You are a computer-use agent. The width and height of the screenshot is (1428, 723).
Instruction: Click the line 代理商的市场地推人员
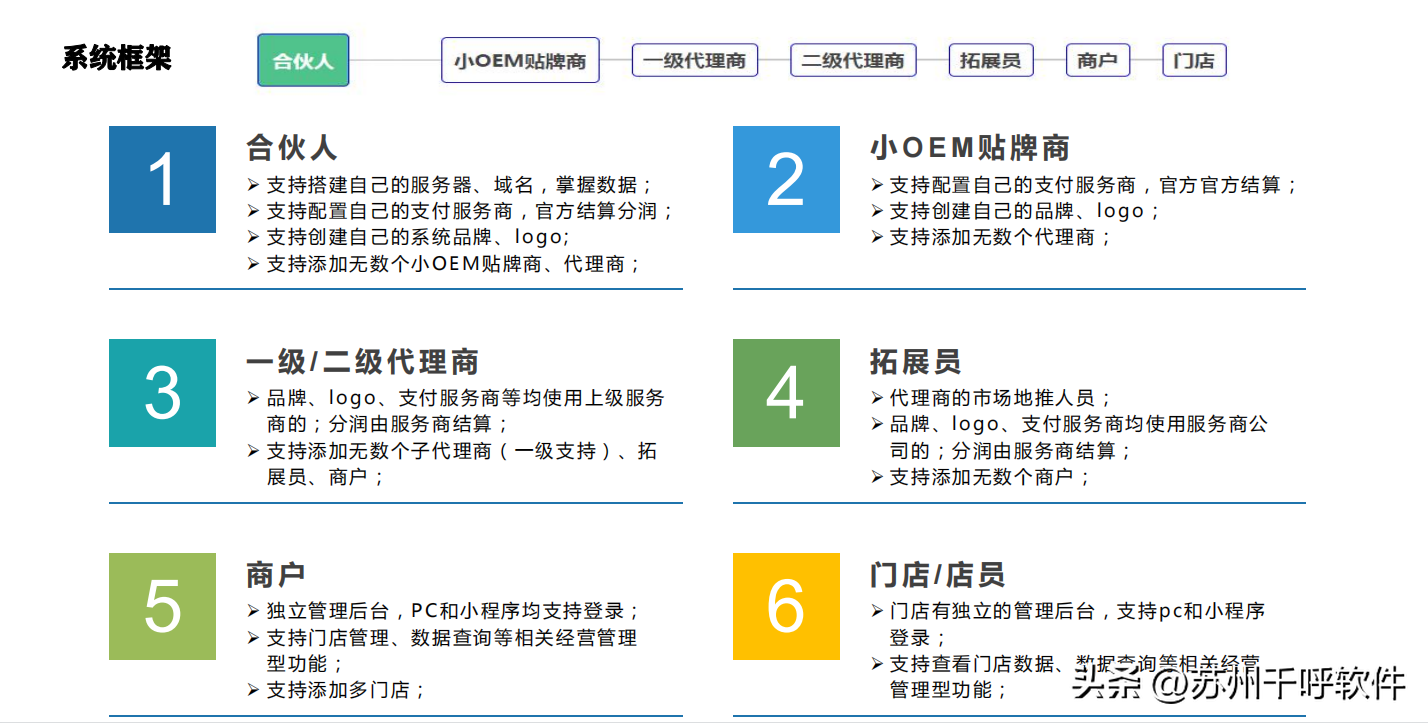(x=992, y=398)
